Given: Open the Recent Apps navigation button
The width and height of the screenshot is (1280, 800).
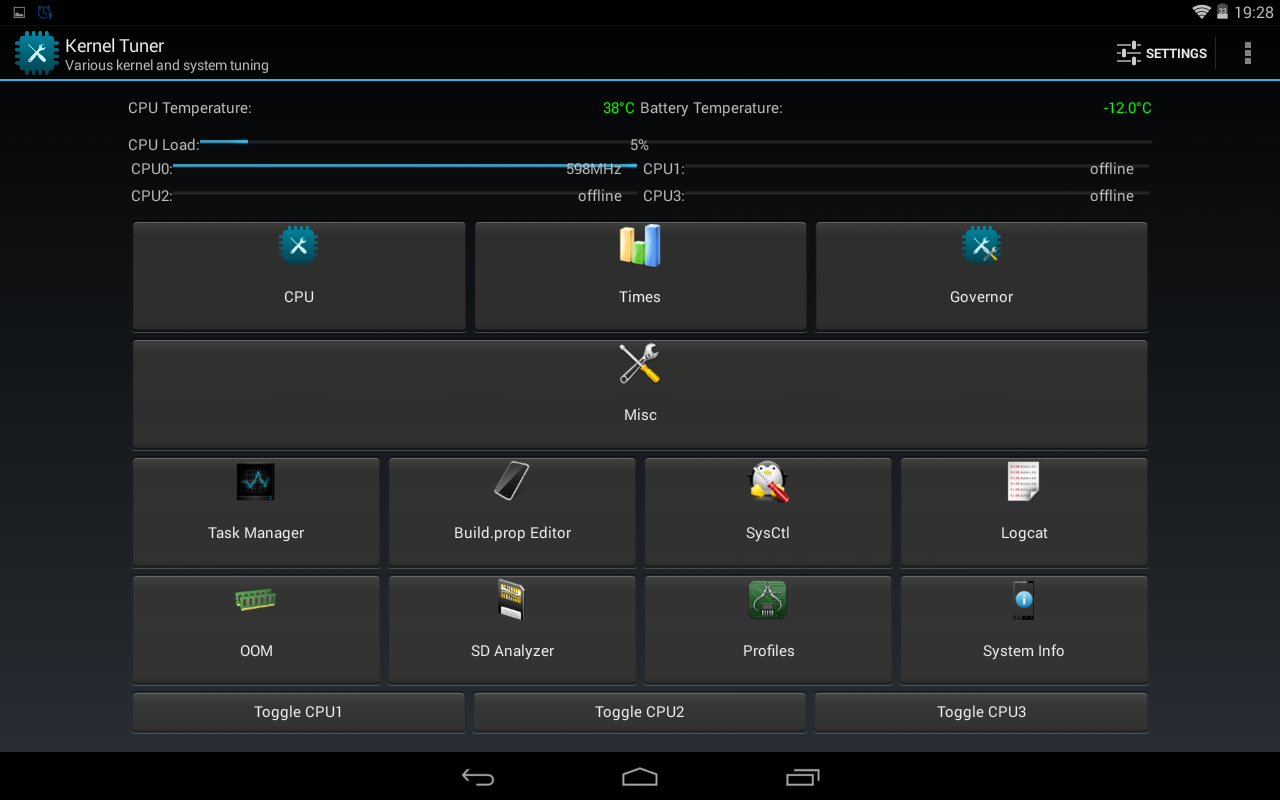Looking at the screenshot, I should click(802, 777).
